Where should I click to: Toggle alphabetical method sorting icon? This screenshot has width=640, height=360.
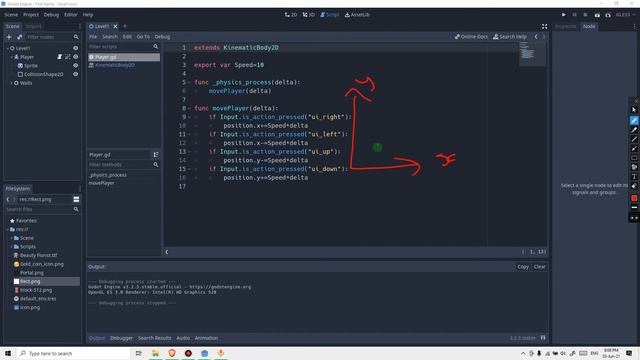click(x=156, y=155)
